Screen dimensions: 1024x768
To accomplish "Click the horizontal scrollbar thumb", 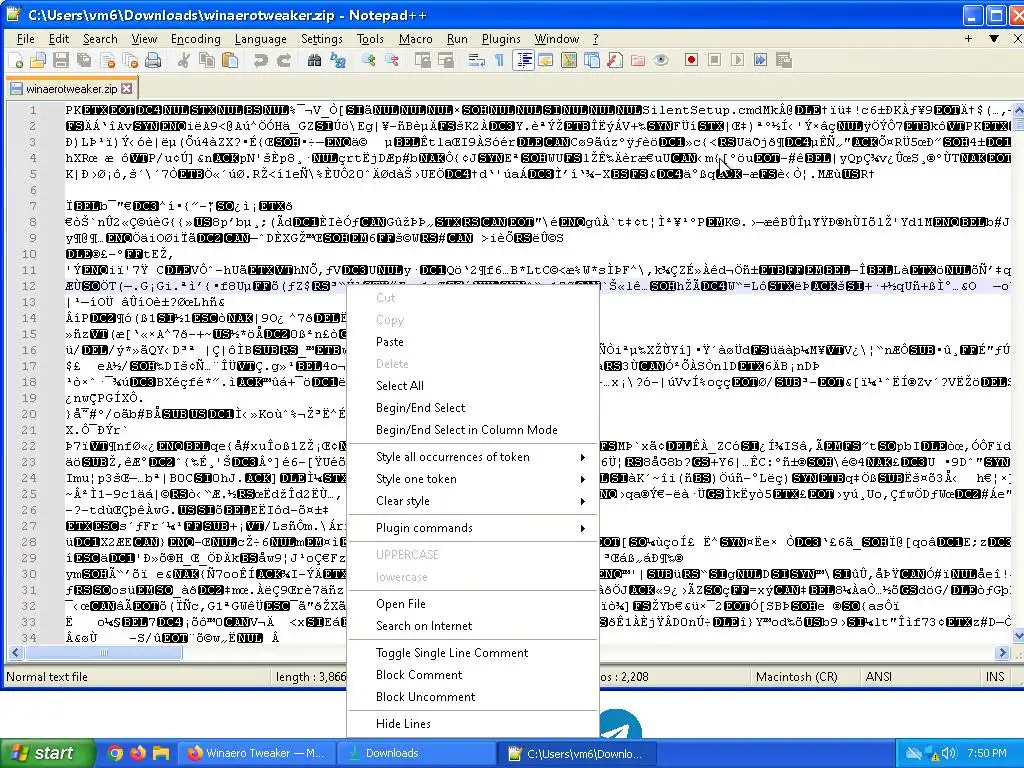I will point(104,652).
